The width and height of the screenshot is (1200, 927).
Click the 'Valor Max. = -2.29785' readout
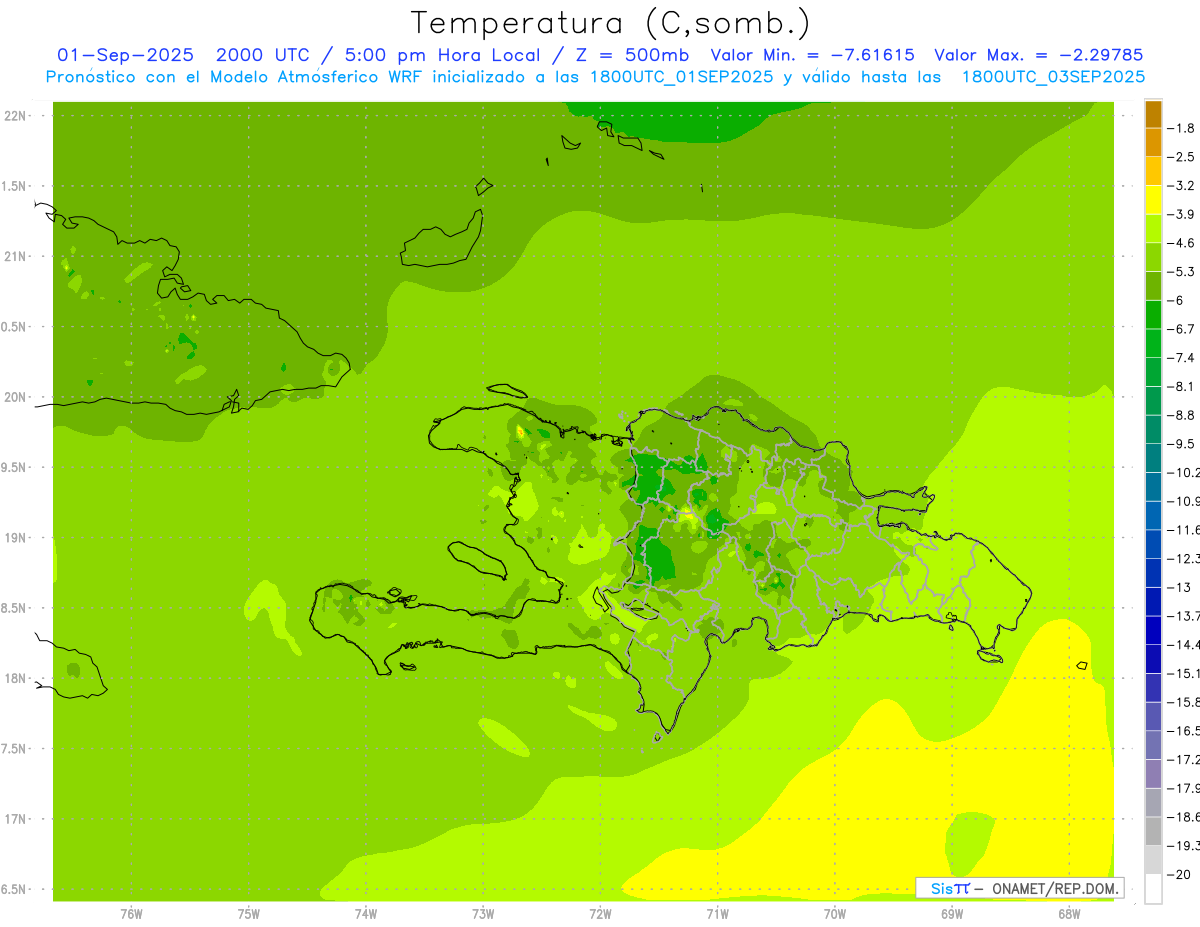pos(1039,55)
